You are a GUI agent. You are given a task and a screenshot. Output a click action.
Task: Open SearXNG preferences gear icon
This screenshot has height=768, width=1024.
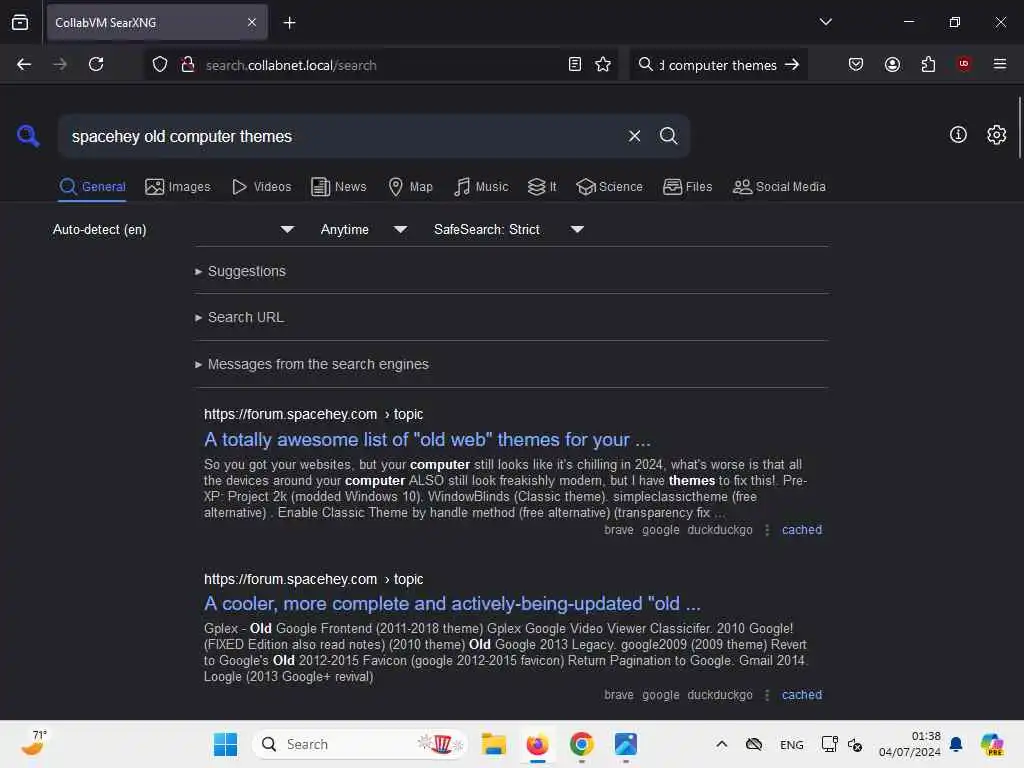(996, 135)
